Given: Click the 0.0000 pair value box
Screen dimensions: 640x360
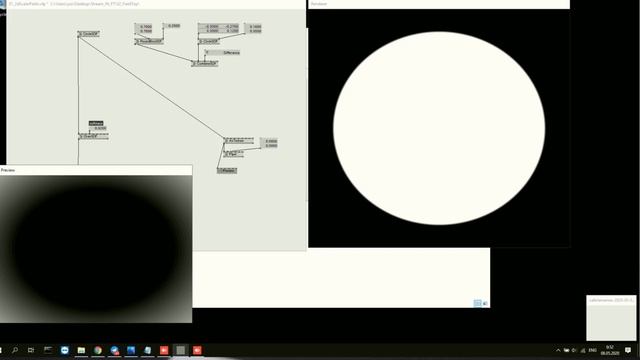Looking at the screenshot, I should [x=269, y=143].
